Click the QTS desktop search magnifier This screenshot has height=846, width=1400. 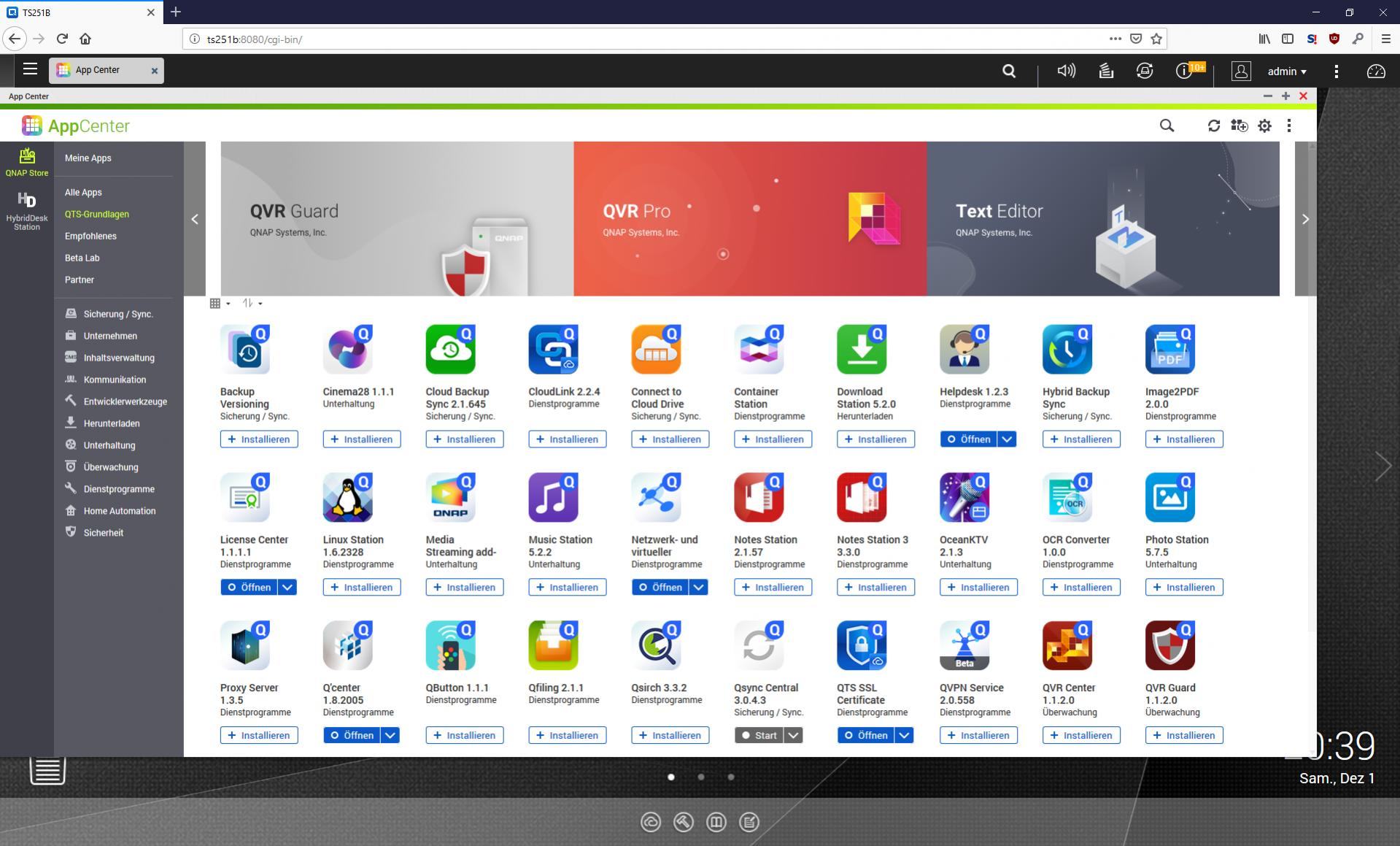tap(1009, 71)
